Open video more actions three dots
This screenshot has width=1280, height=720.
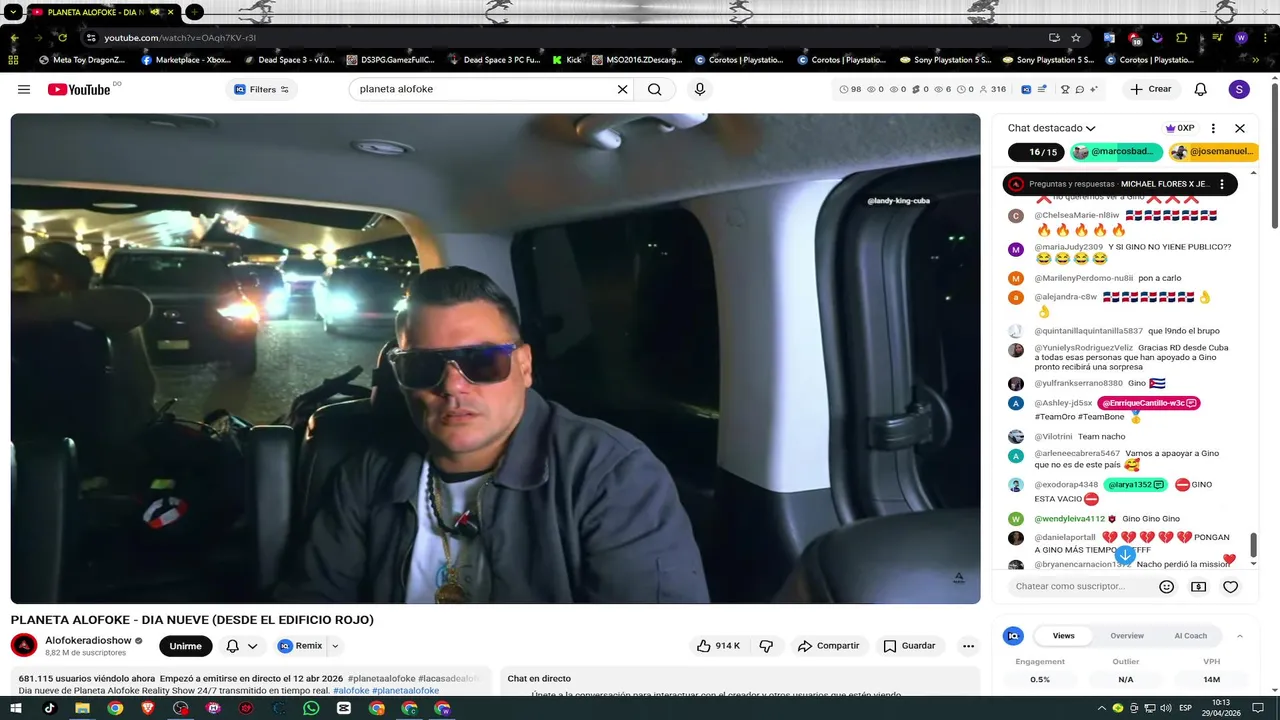point(968,646)
